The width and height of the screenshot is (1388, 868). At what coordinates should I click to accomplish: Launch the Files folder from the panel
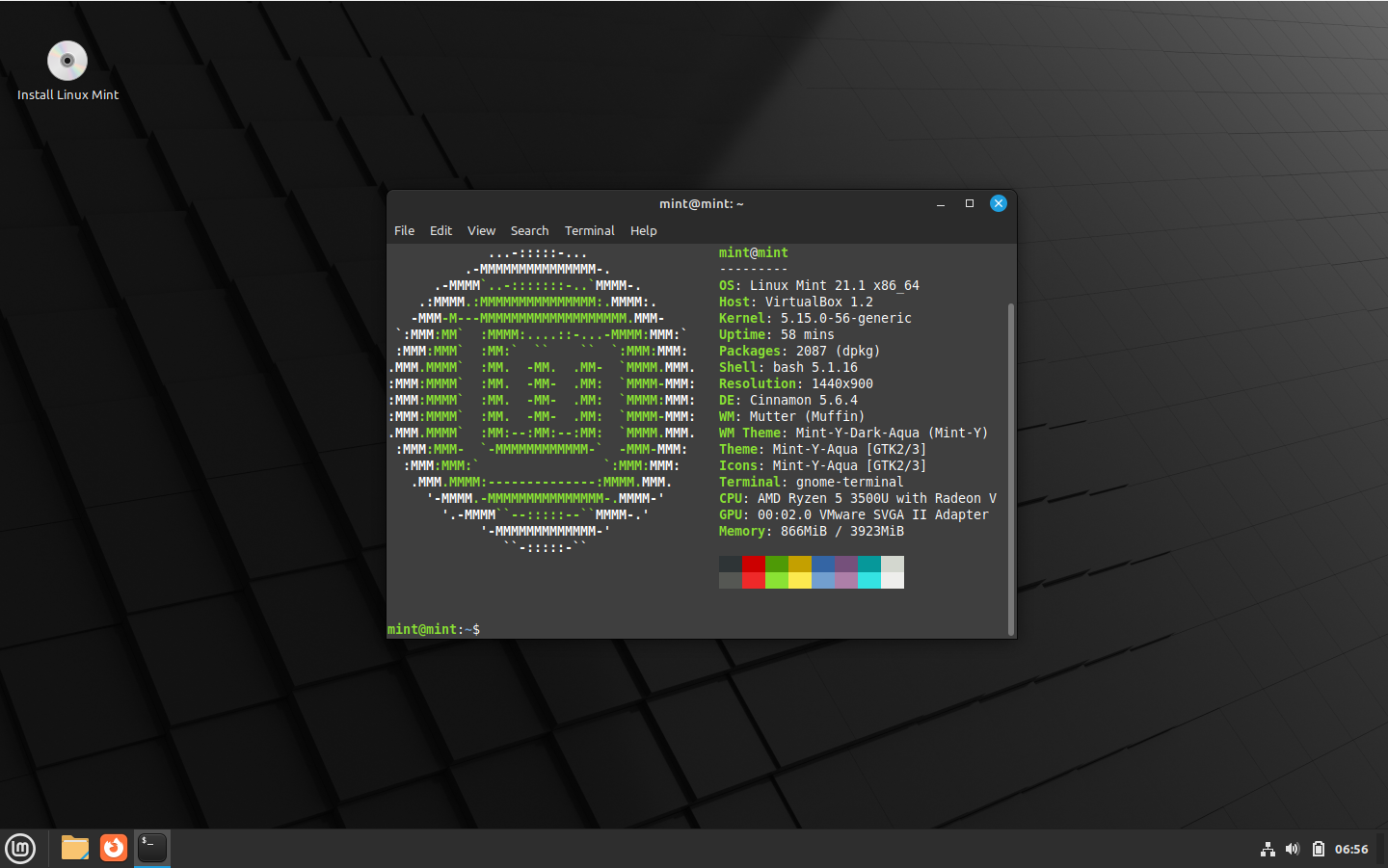coord(75,848)
